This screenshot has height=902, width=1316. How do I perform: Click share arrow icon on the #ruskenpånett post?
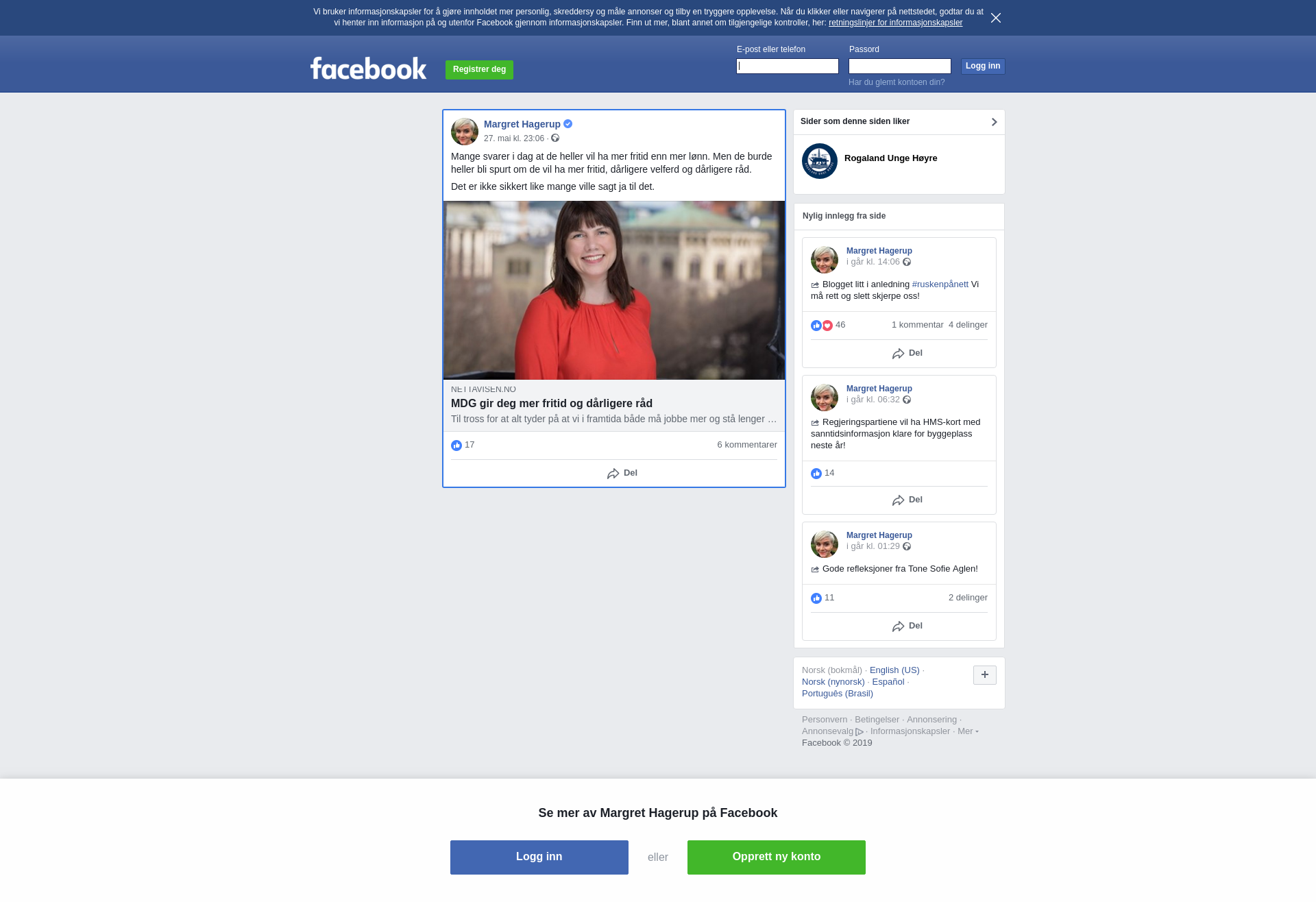tap(898, 354)
